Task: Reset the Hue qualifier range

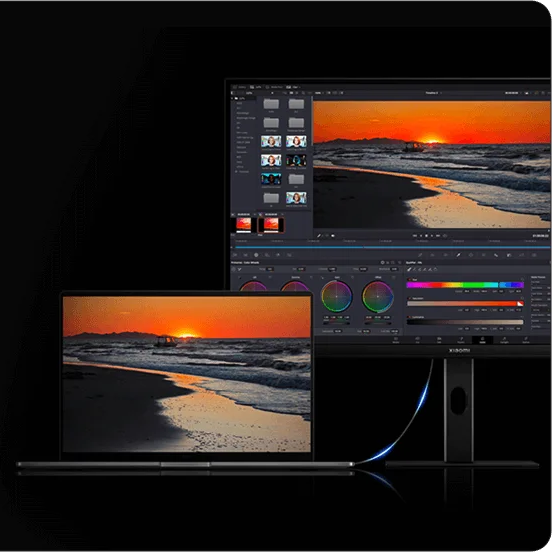Action: click(x=522, y=279)
